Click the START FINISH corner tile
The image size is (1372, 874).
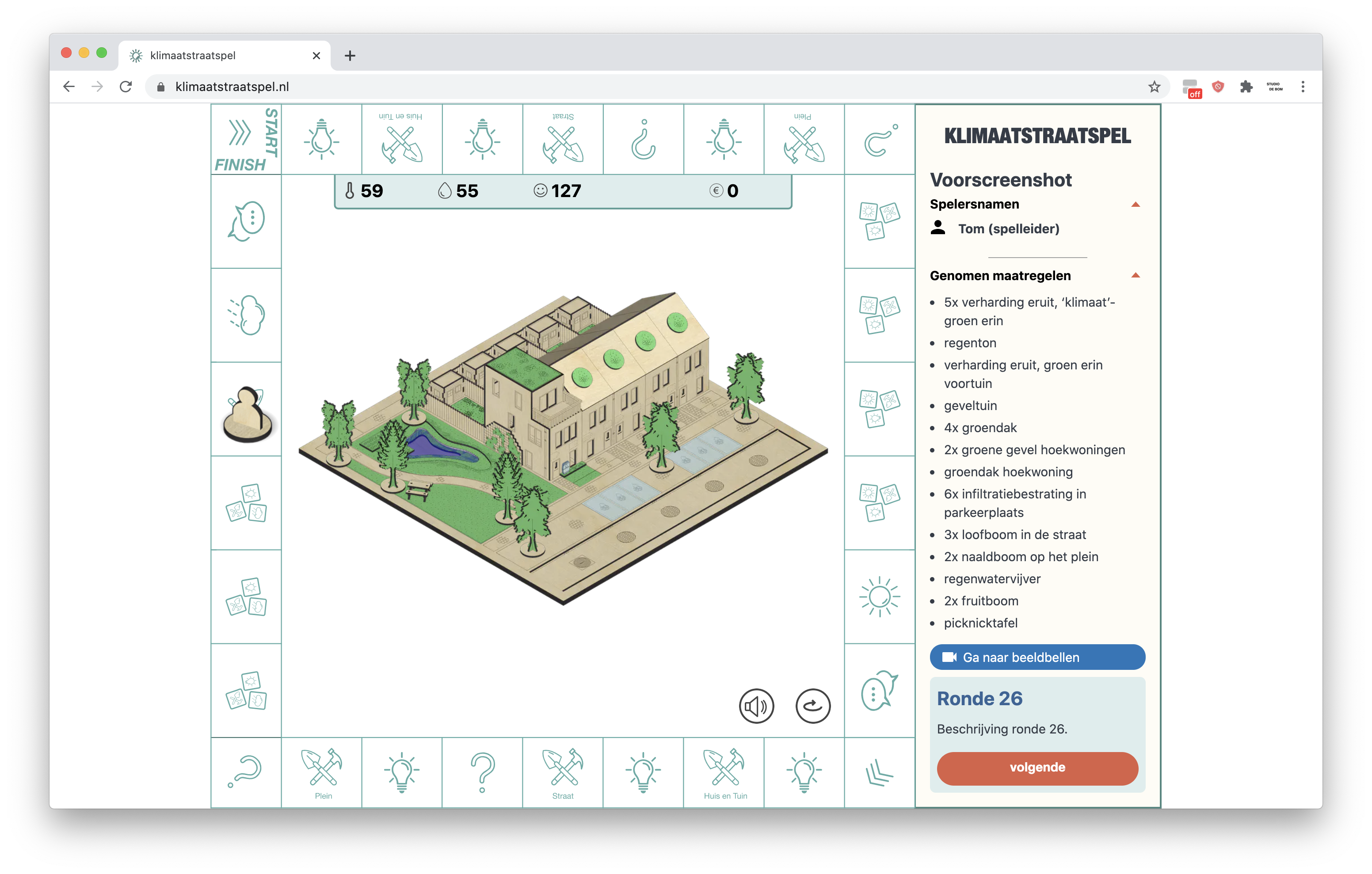[x=246, y=140]
